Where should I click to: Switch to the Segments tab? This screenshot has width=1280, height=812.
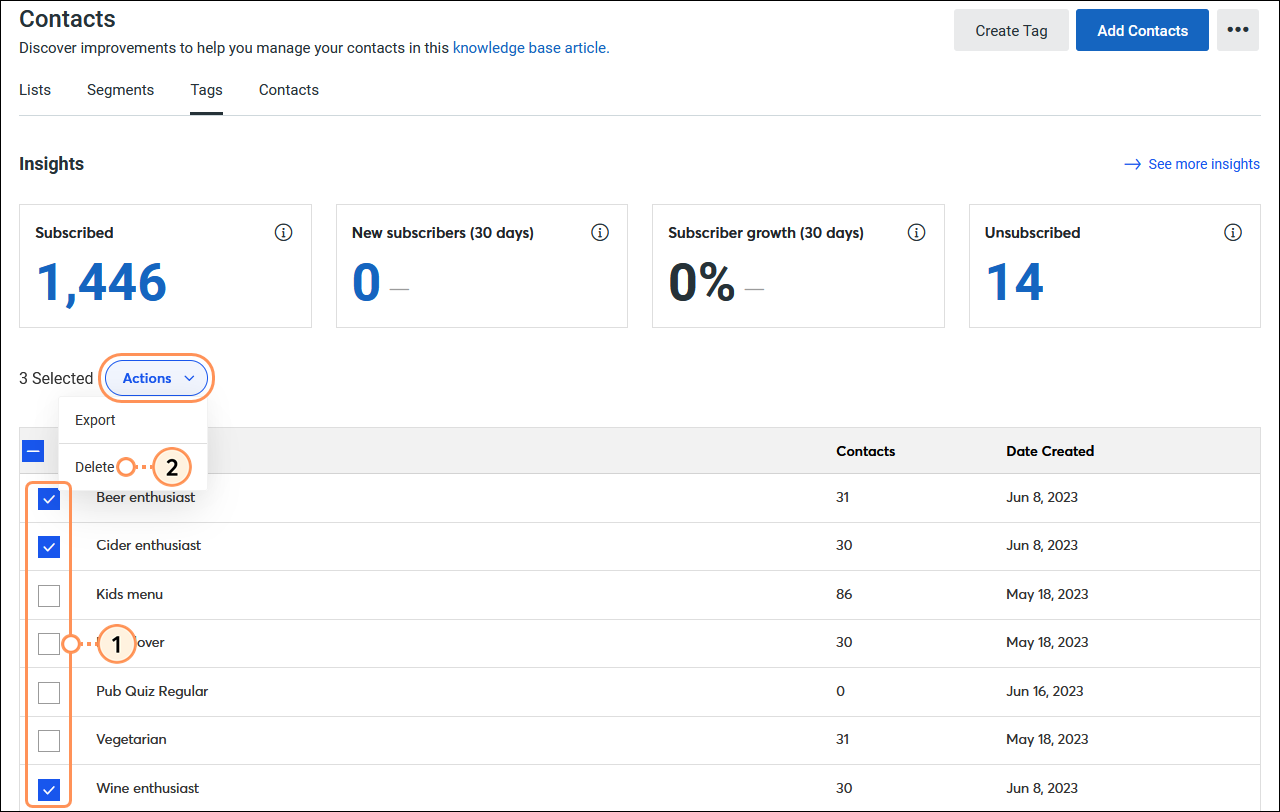coord(120,90)
